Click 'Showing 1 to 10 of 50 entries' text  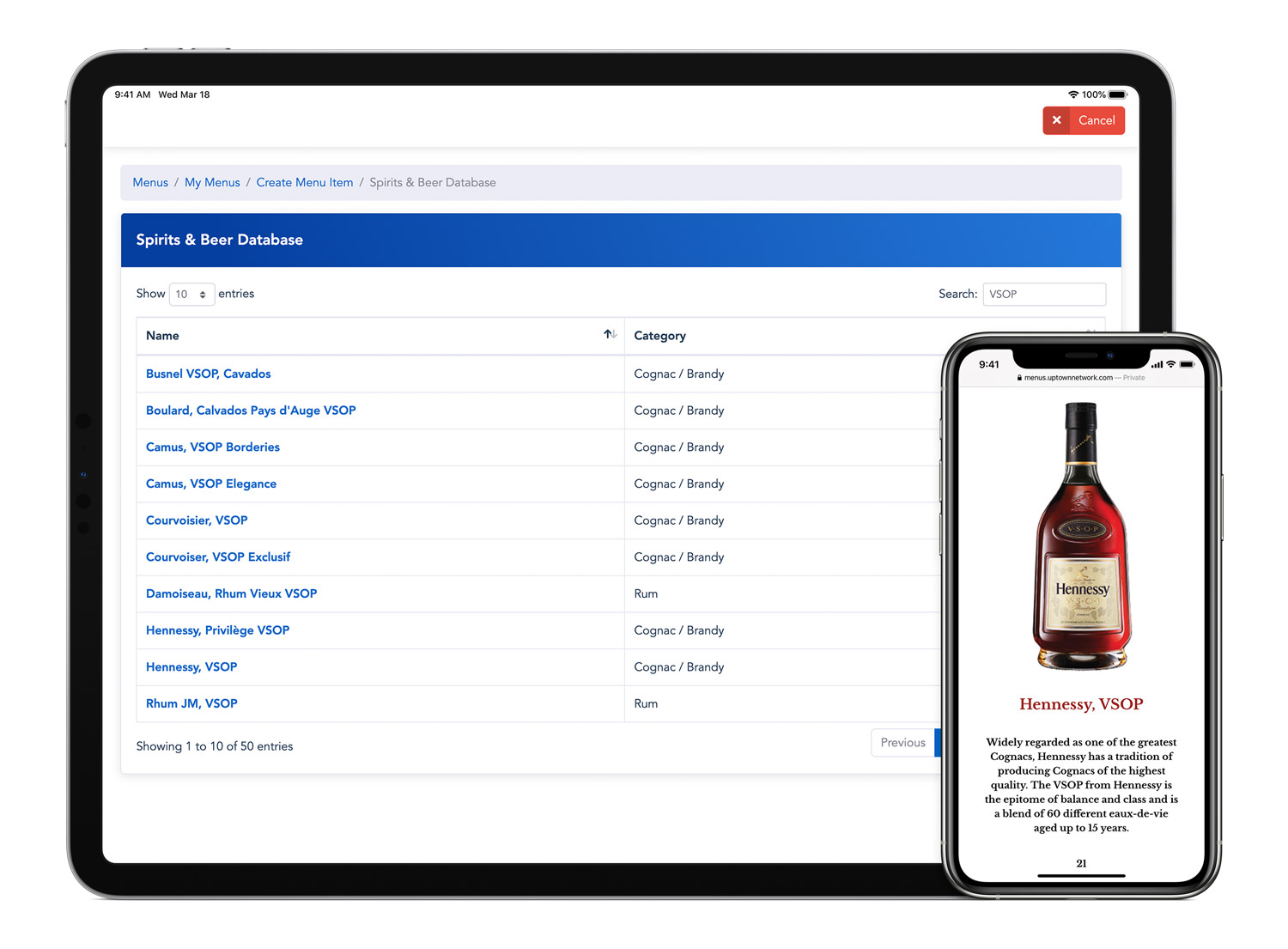[215, 746]
